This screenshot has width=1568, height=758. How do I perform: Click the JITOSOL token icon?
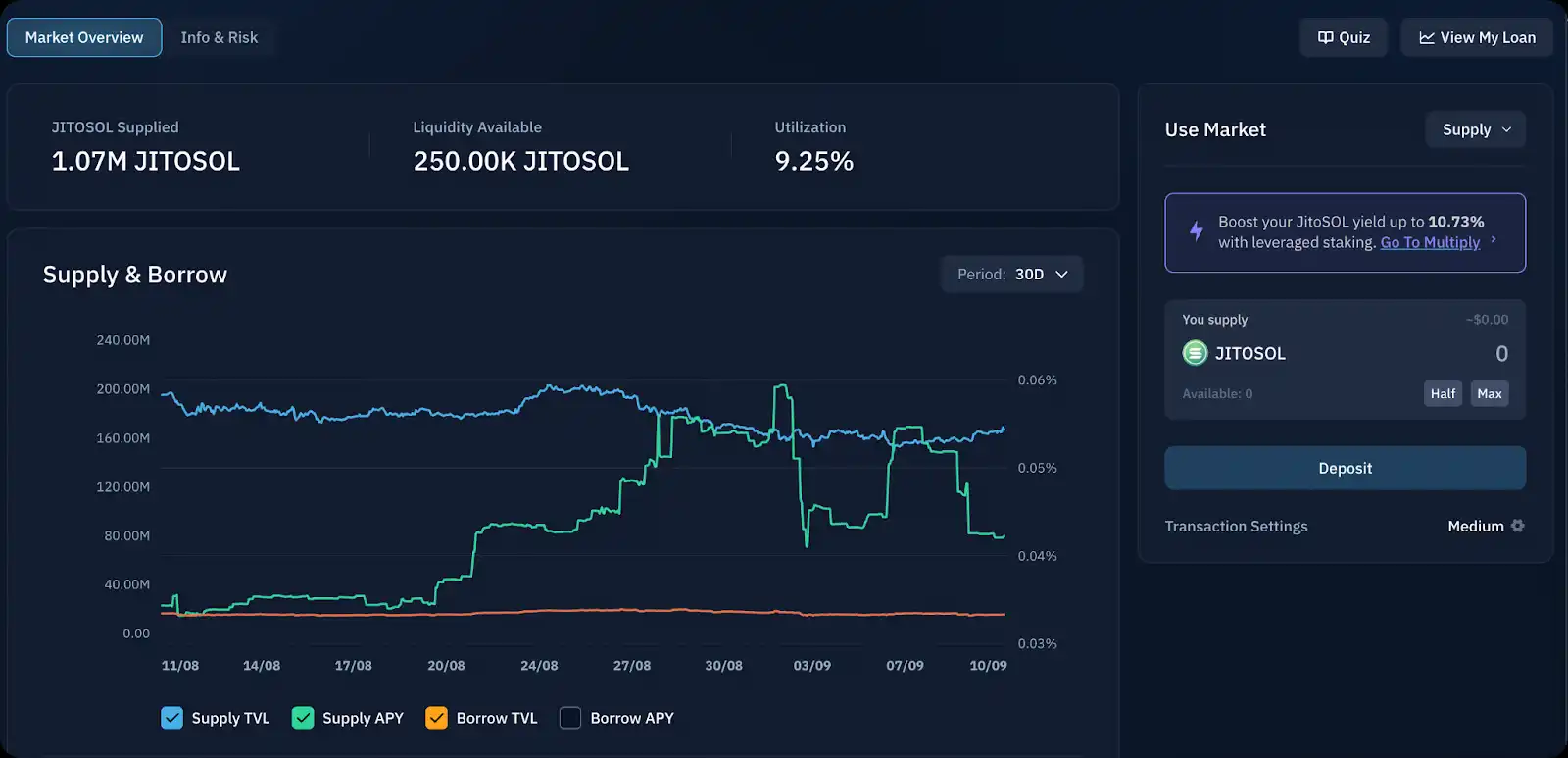coord(1195,353)
